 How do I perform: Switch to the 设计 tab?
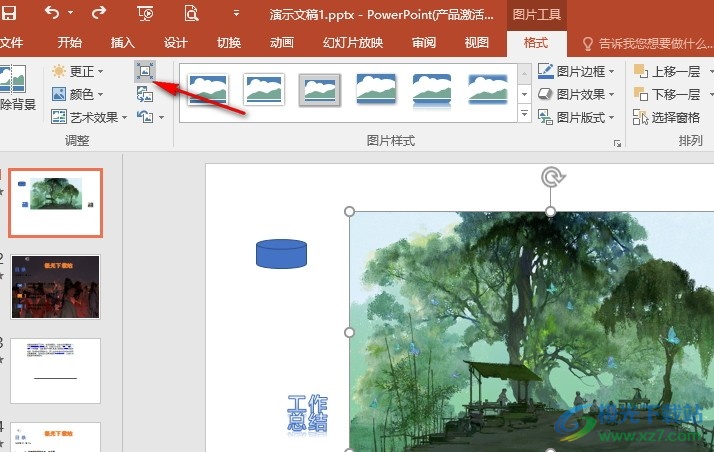[x=176, y=43]
